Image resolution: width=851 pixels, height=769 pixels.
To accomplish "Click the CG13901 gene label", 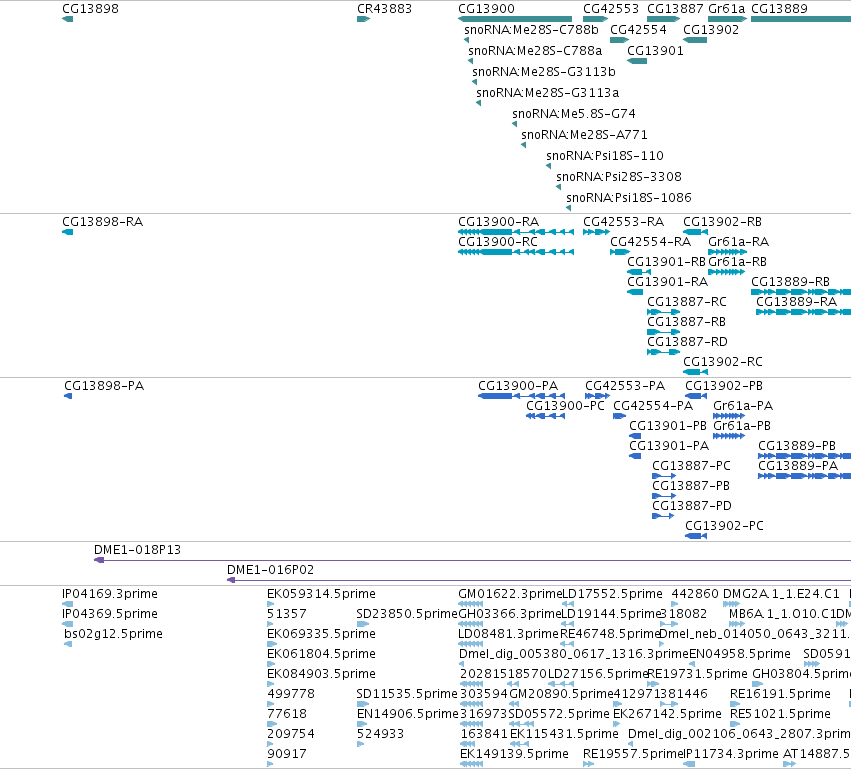I will [655, 50].
